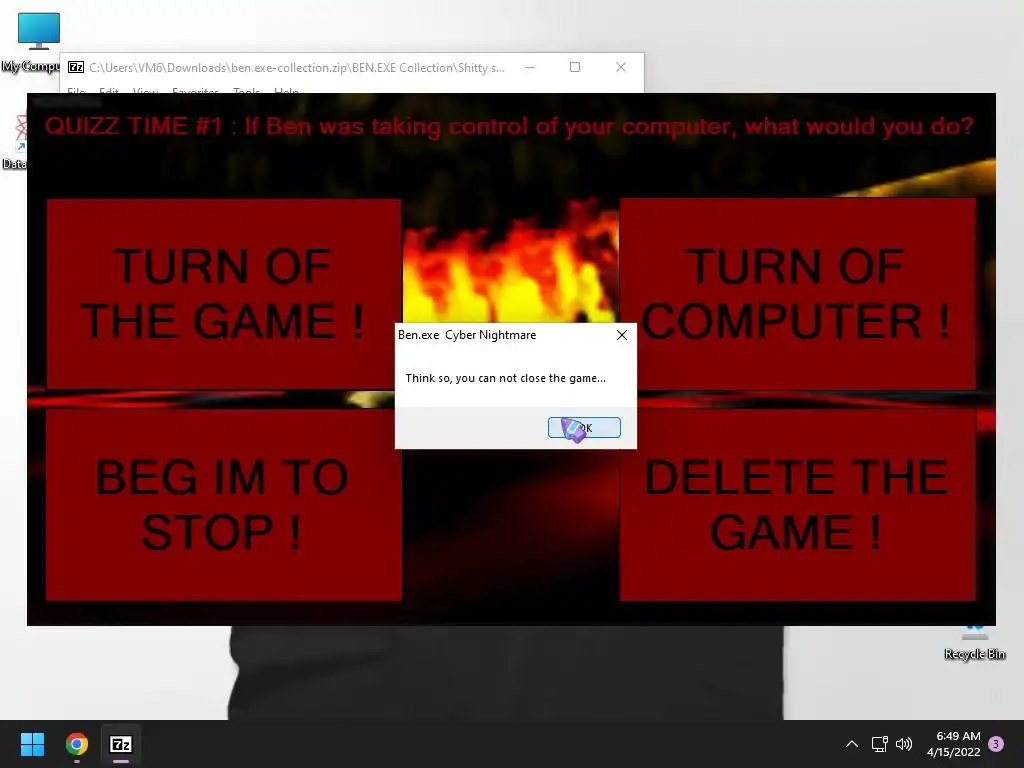Close the Ben.exe Cyber Nightmare dialog
Image resolution: width=1024 pixels, height=768 pixels.
coord(622,335)
